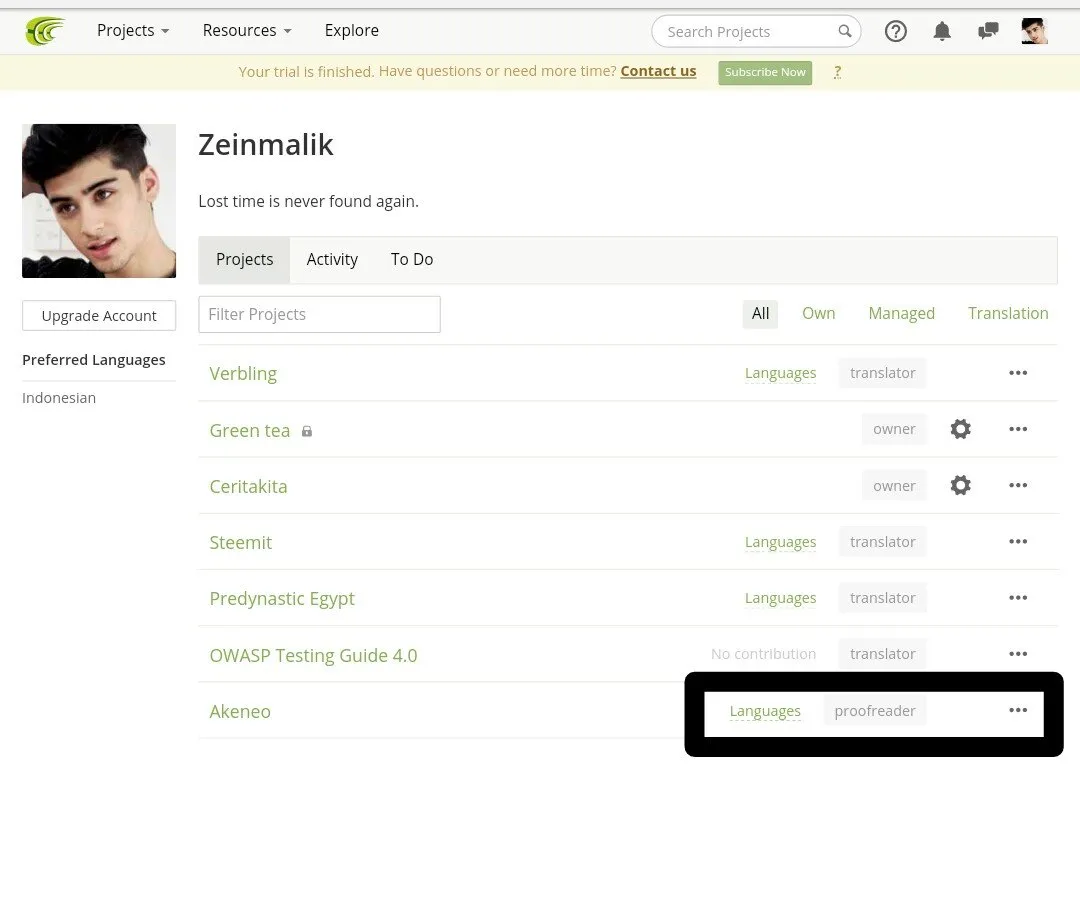Click Steemit translator role label
The image size is (1080, 916).
882,542
